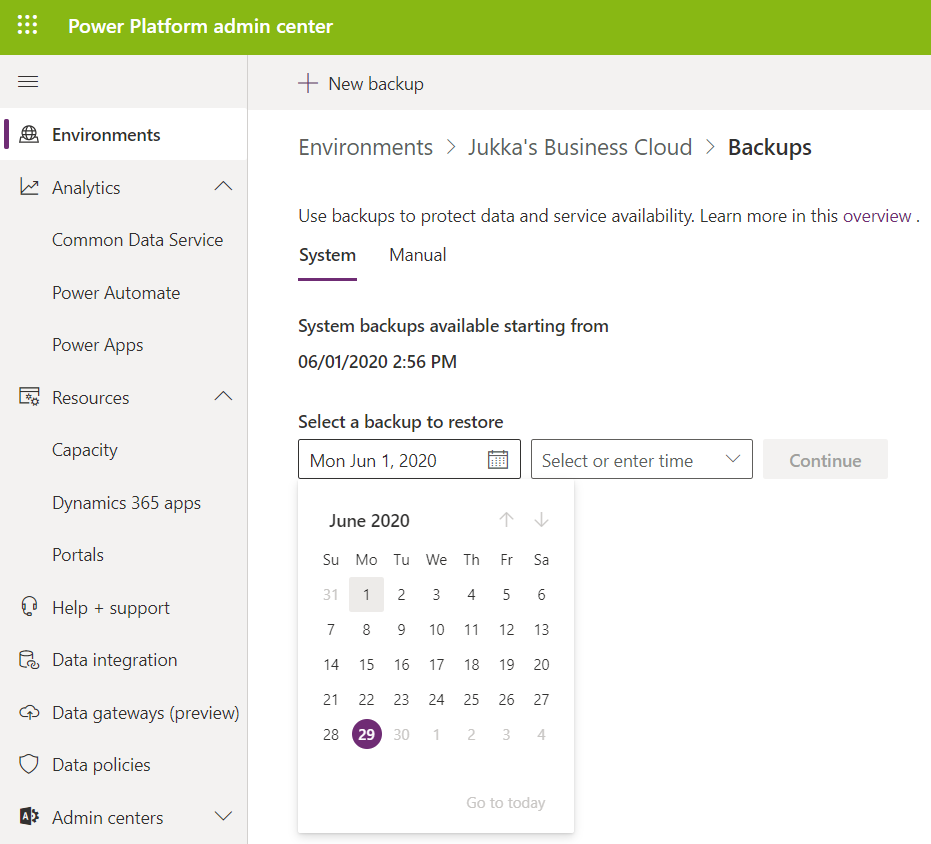Switch to the System tab
Viewport: 931px width, 844px height.
(x=327, y=255)
